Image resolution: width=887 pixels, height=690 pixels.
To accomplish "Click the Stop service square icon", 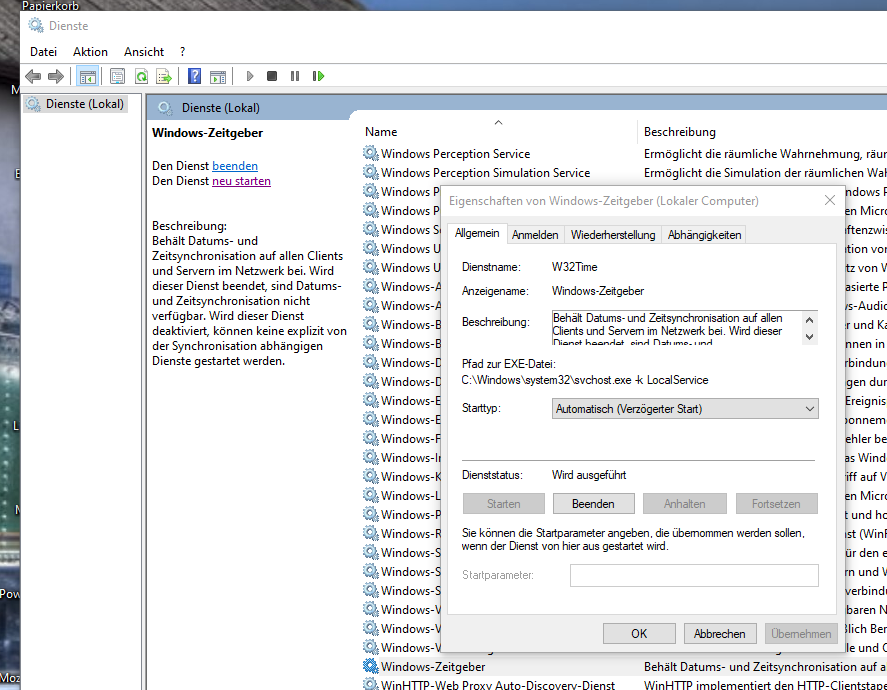I will tap(272, 76).
